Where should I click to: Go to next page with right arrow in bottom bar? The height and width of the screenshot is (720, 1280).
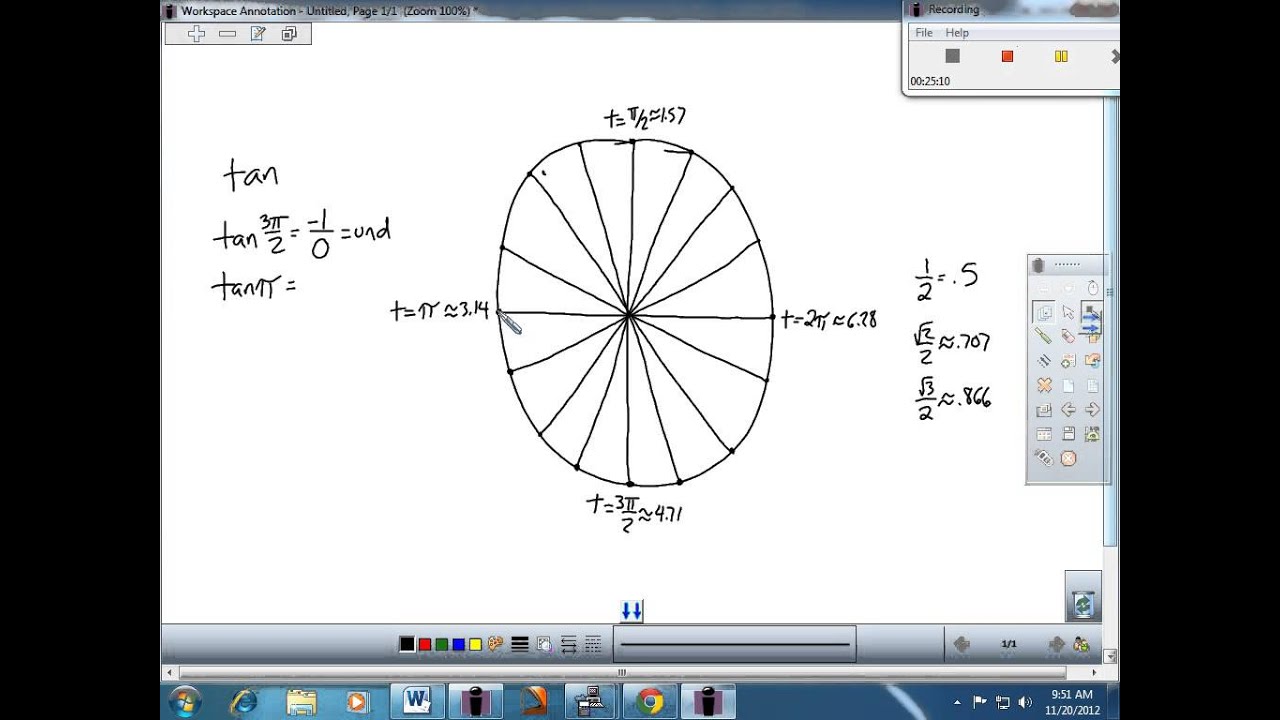pos(1055,644)
